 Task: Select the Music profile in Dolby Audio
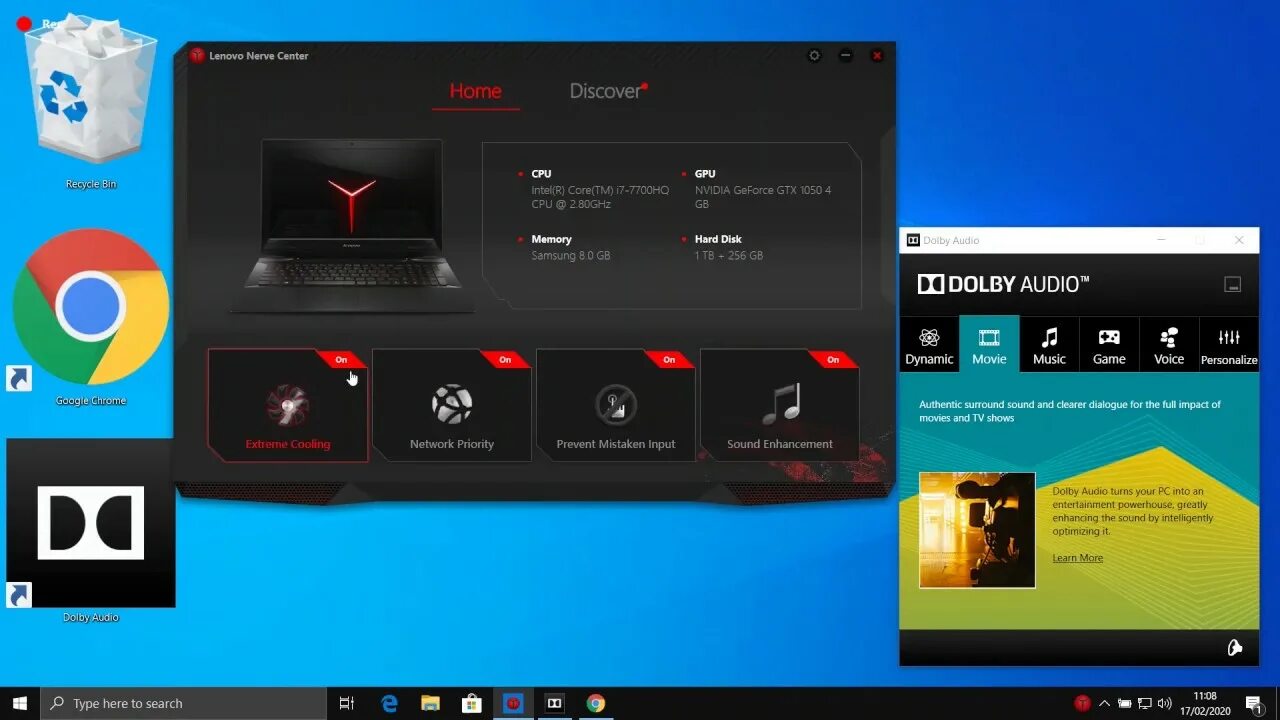tap(1049, 344)
